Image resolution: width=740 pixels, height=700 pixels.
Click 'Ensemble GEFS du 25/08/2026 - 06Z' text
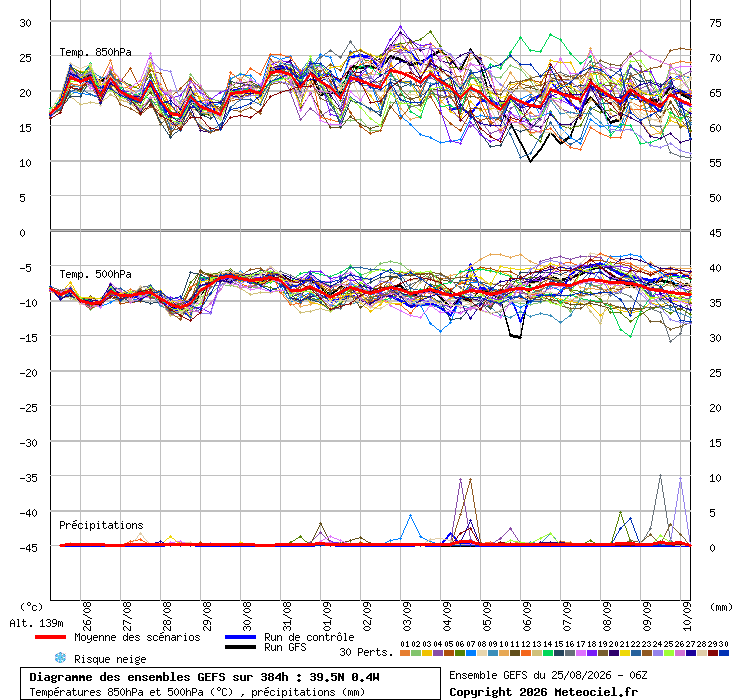pos(548,675)
